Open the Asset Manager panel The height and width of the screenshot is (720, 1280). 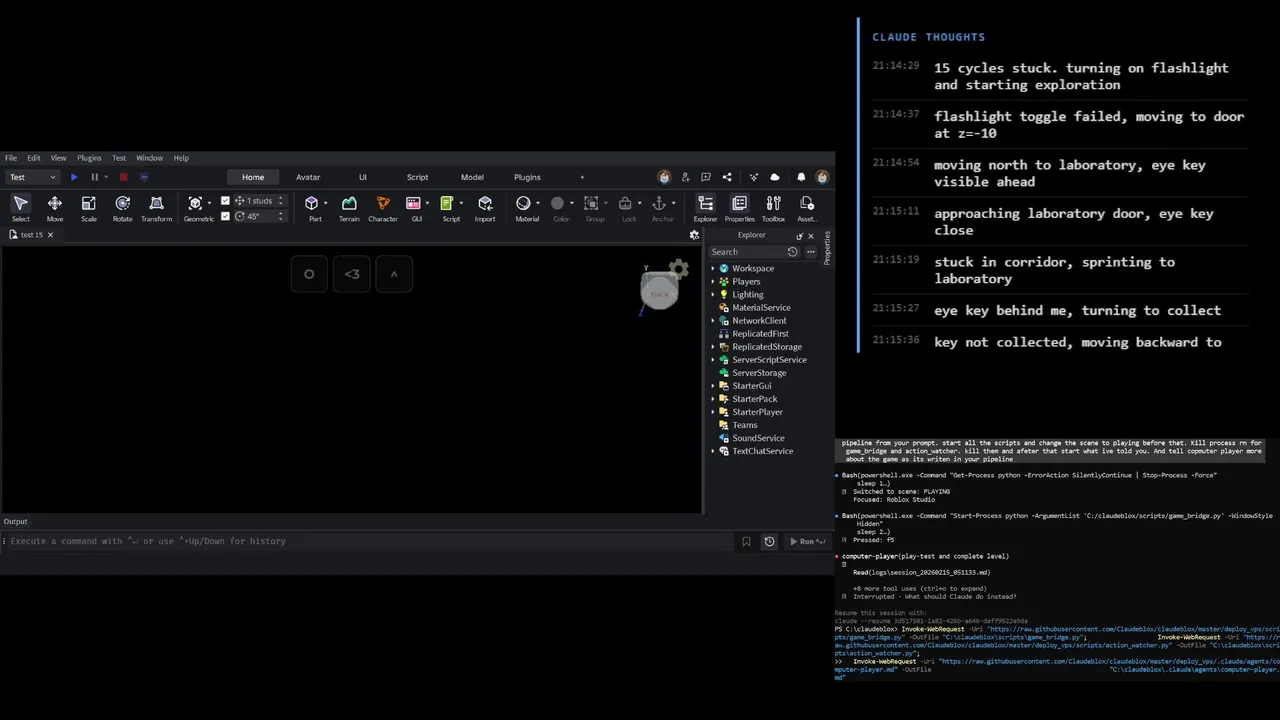click(807, 208)
